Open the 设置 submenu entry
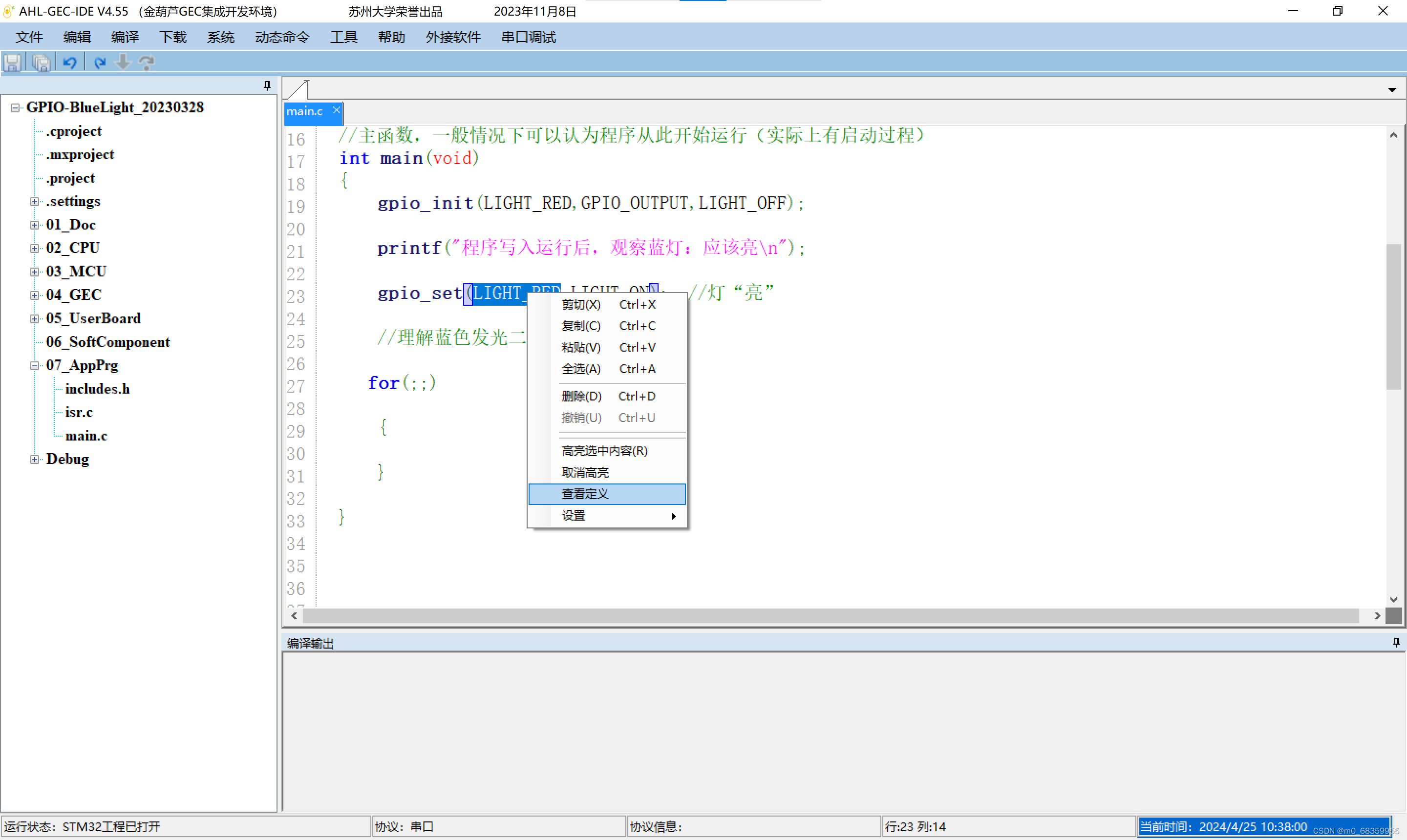Image resolution: width=1407 pixels, height=840 pixels. coord(606,515)
